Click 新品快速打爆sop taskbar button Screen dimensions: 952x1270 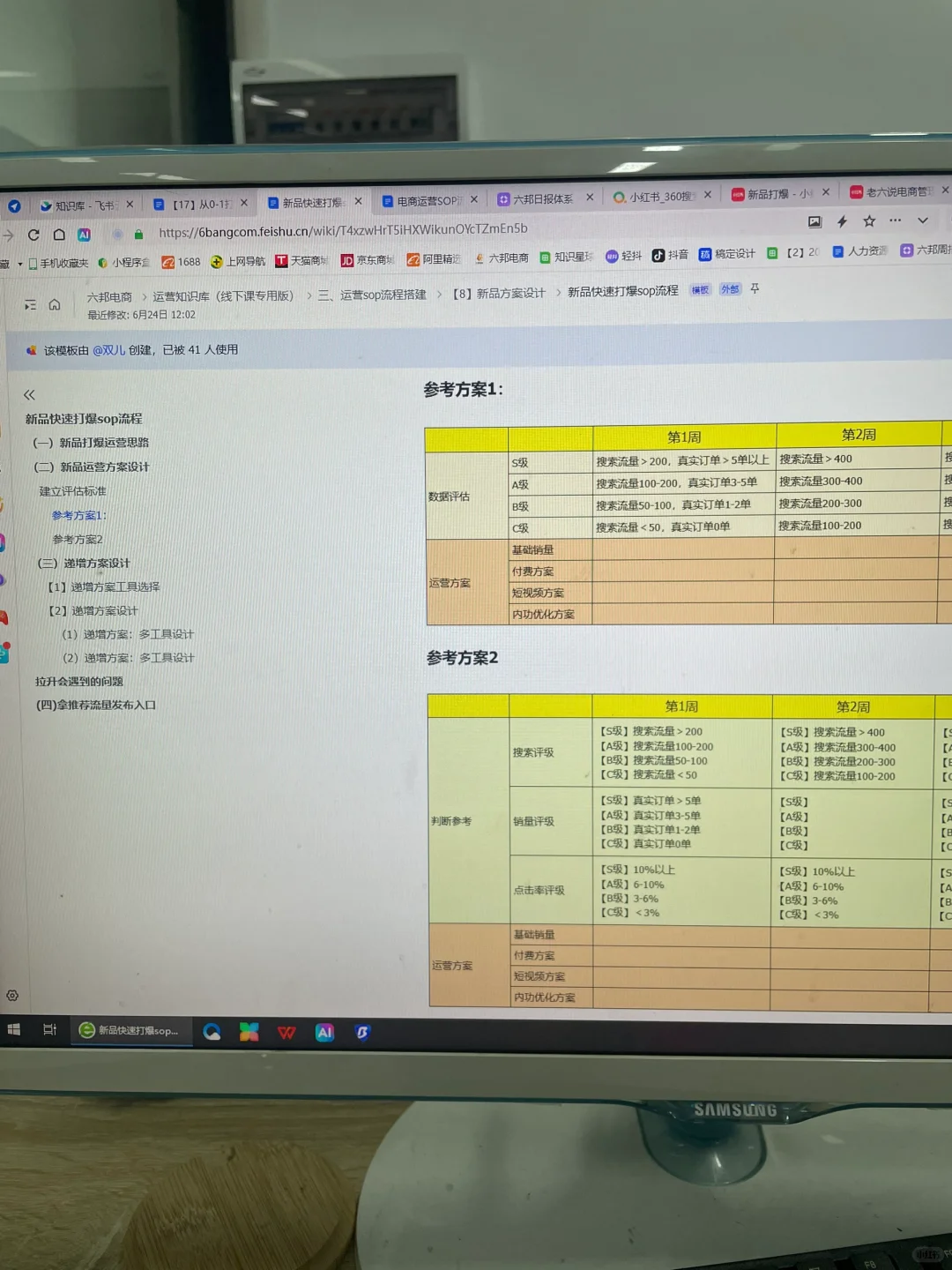[x=130, y=1031]
